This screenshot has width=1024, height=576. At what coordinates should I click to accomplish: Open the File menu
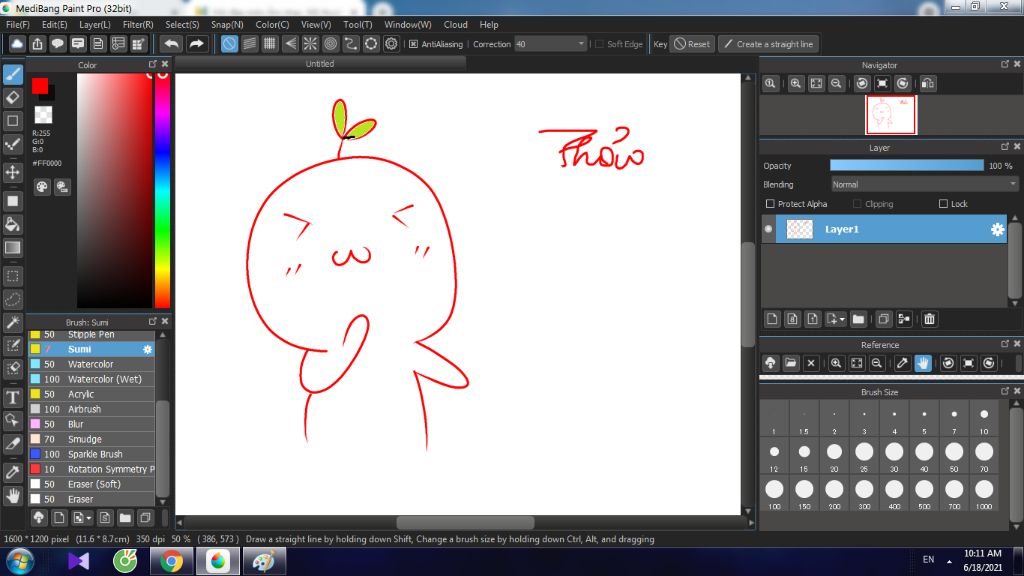click(18, 25)
